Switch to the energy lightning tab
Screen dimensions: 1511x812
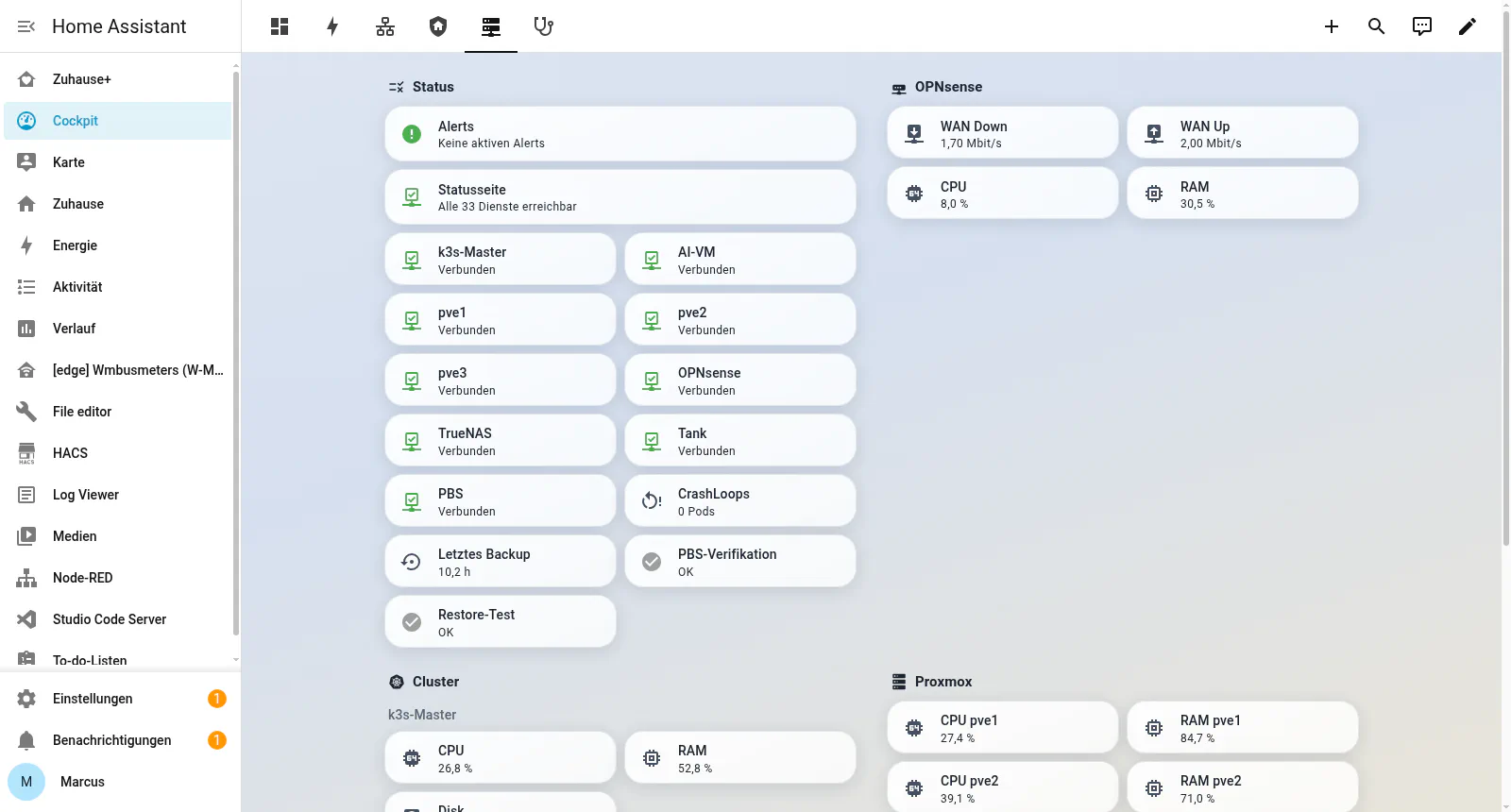pos(332,26)
